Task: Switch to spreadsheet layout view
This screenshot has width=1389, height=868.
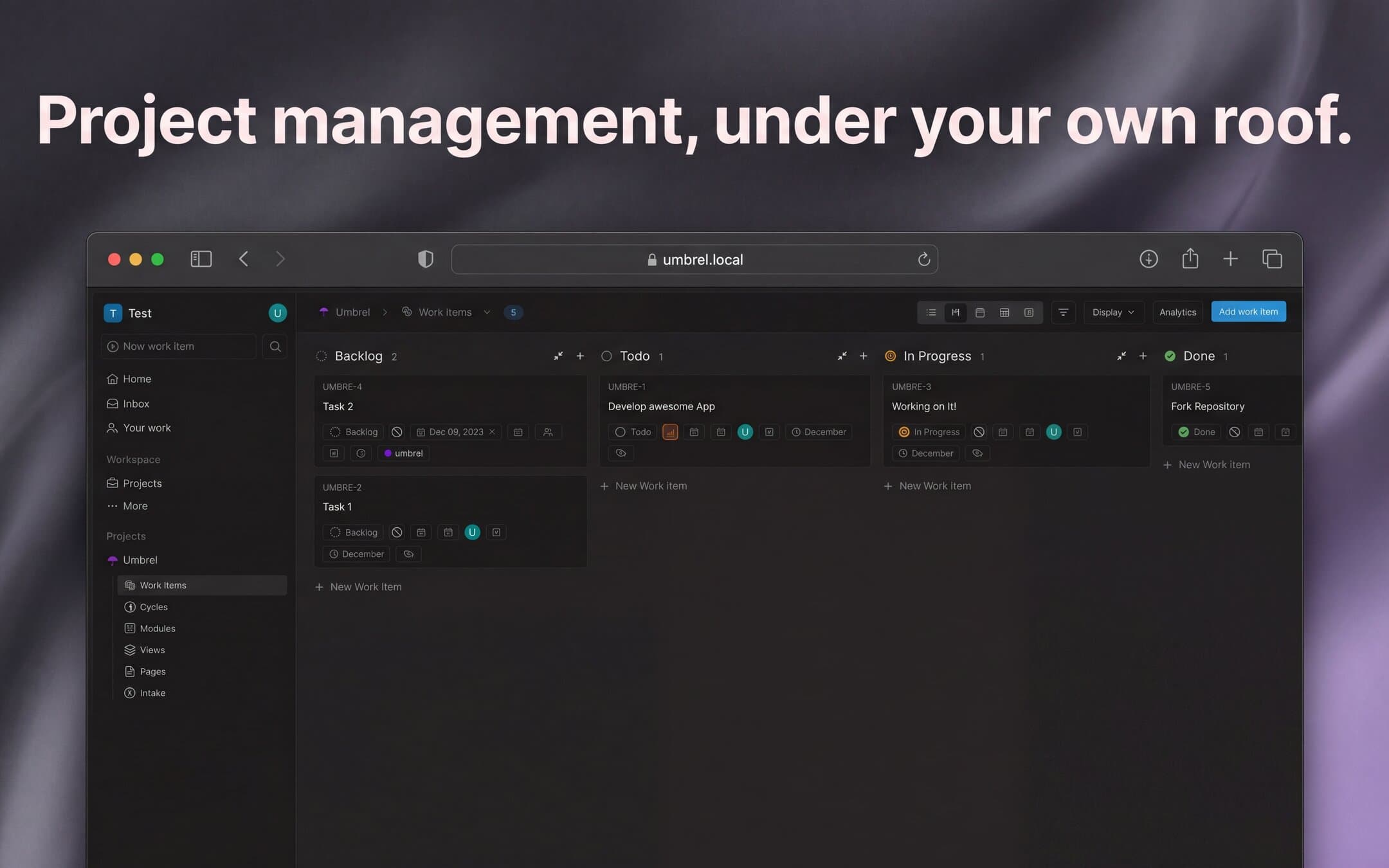Action: pyautogui.click(x=1004, y=312)
